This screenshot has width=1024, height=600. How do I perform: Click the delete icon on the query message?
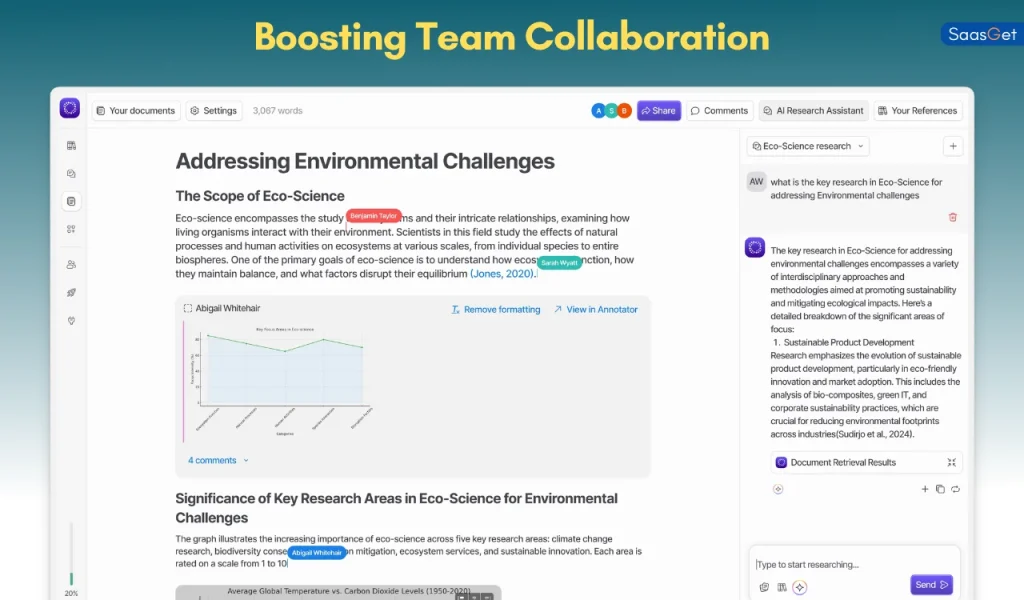click(952, 217)
